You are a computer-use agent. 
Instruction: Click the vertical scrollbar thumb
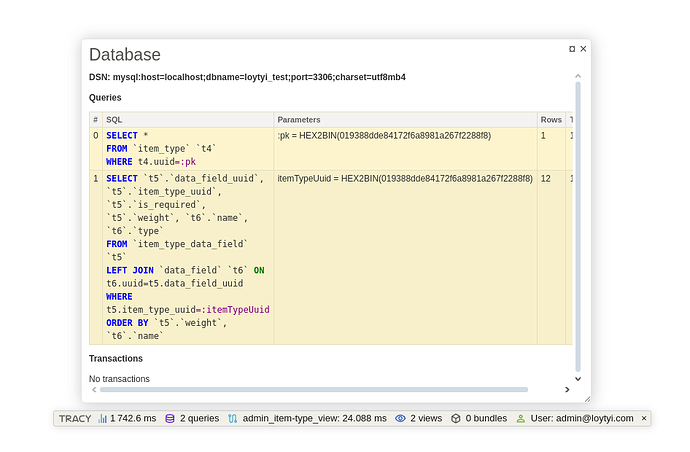tap(578, 227)
